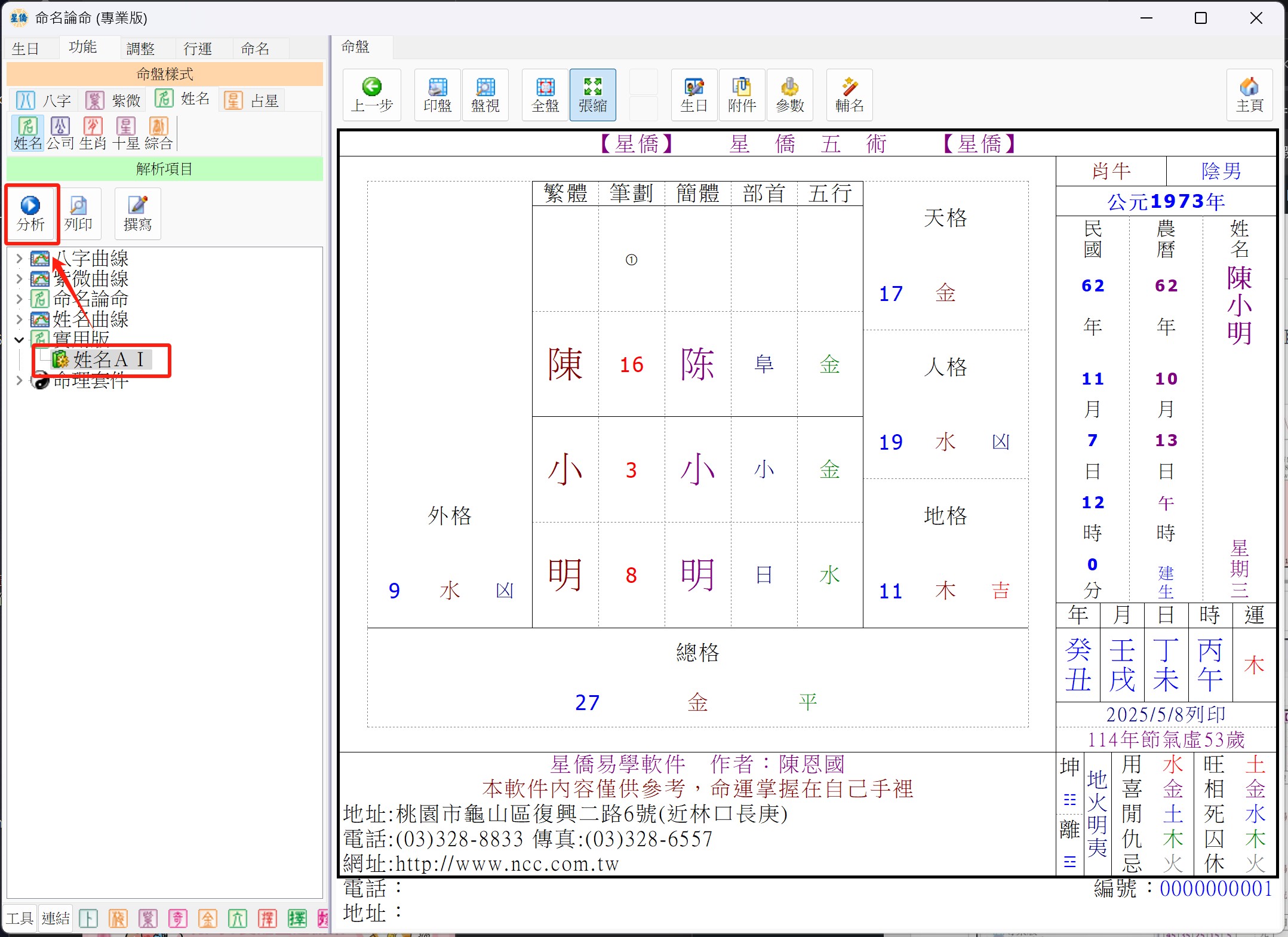Select 生肖 chart style option
This screenshot has width=1288, height=937.
(93, 133)
